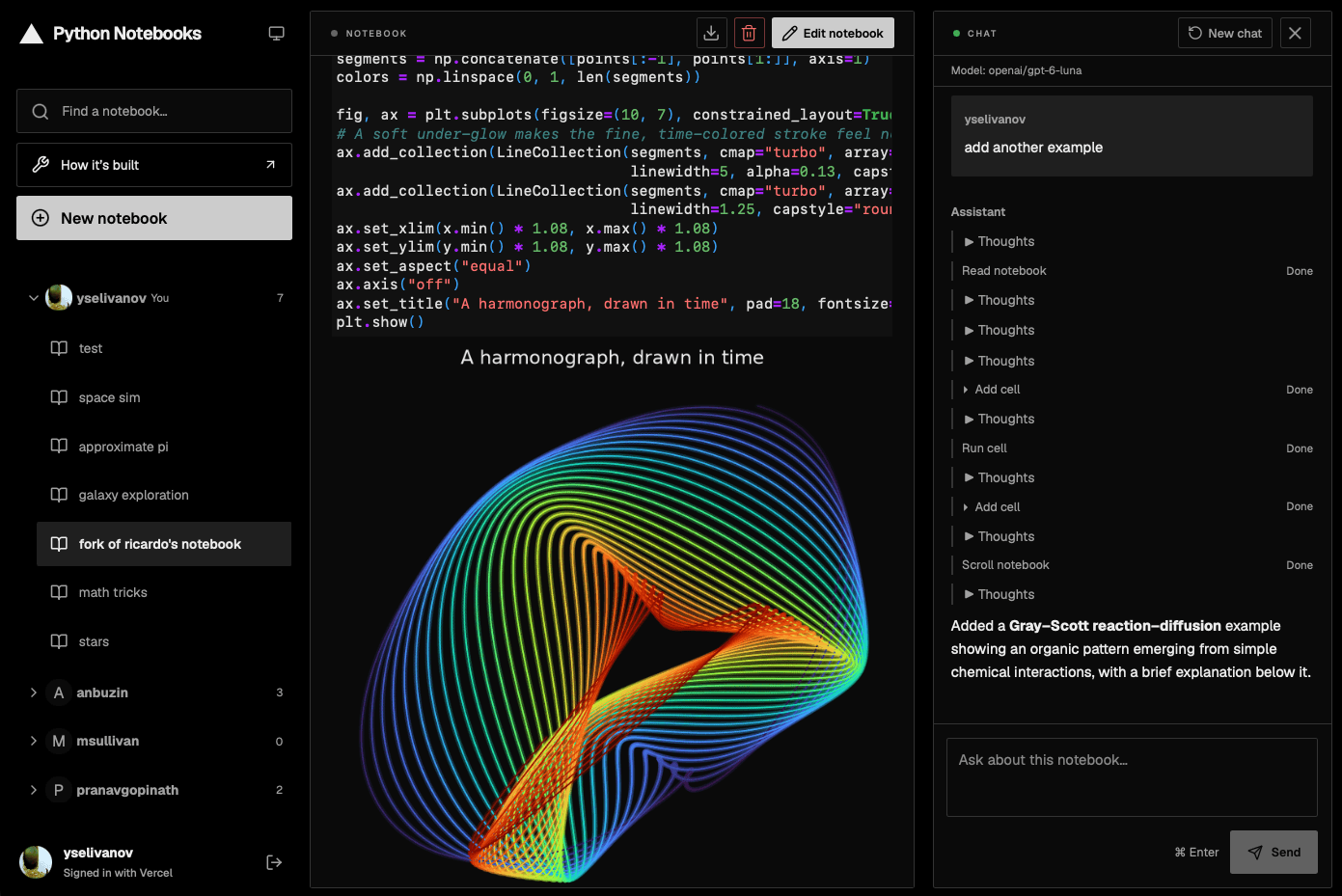The image size is (1342, 896).
Task: Click the Signed in with Vercel text
Action: click(118, 873)
